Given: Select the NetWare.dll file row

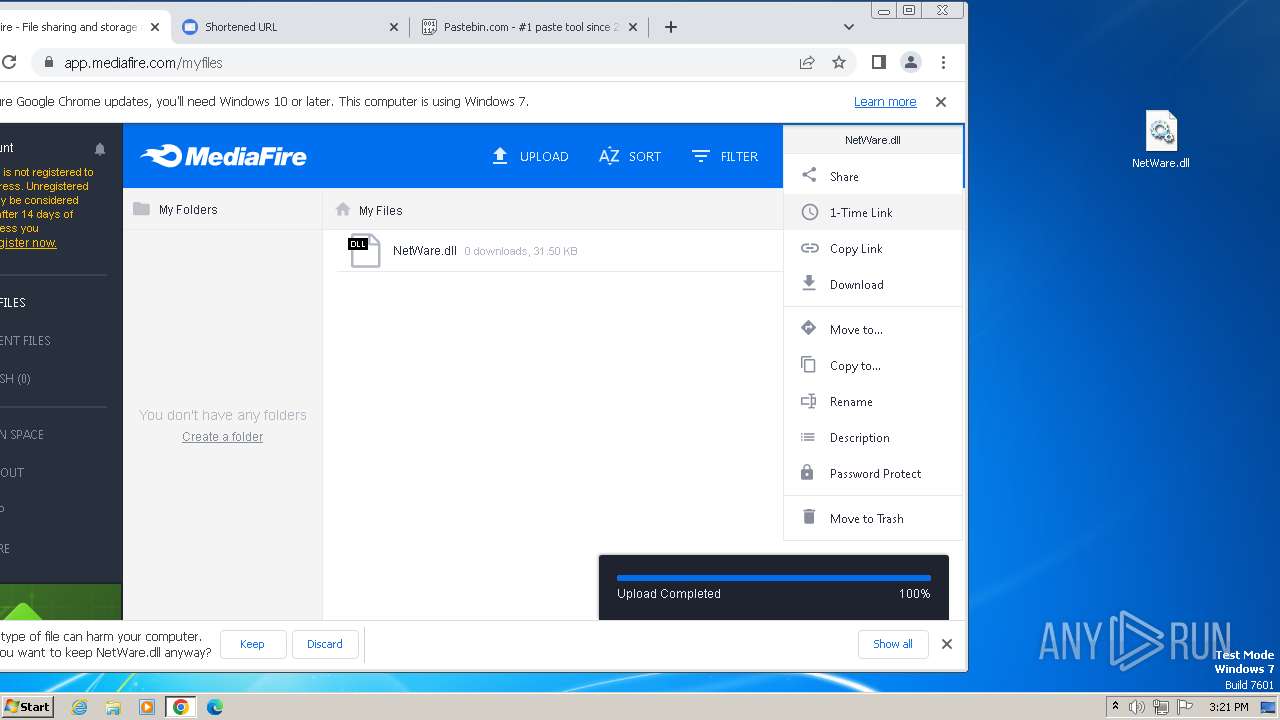Looking at the screenshot, I should [558, 251].
